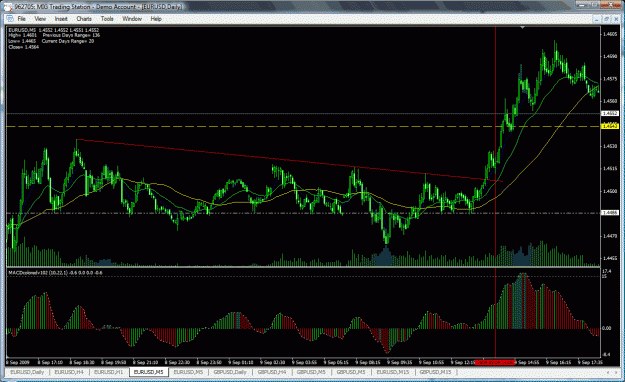Select the active EURUSD,M5 chart tab
This screenshot has width=625, height=382.
pos(149,372)
